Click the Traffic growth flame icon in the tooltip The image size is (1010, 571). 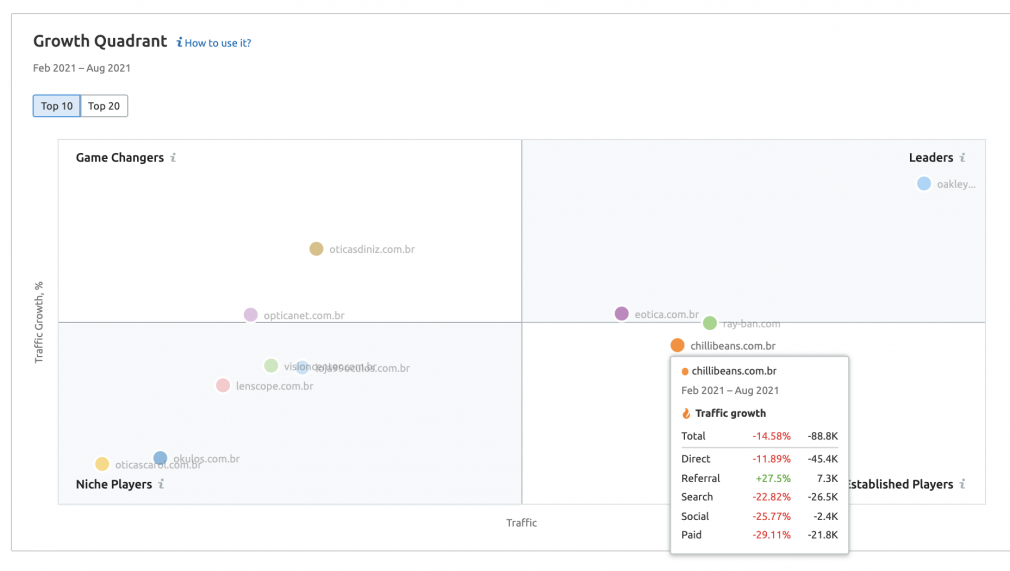pos(686,413)
